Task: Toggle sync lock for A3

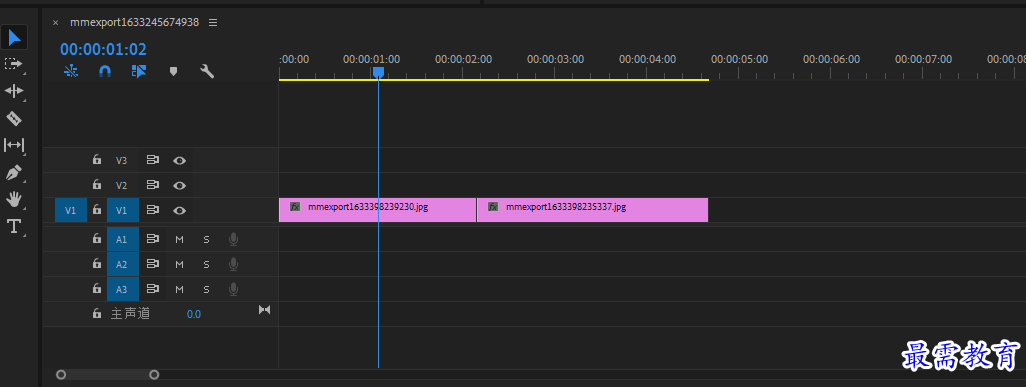Action: pos(152,289)
